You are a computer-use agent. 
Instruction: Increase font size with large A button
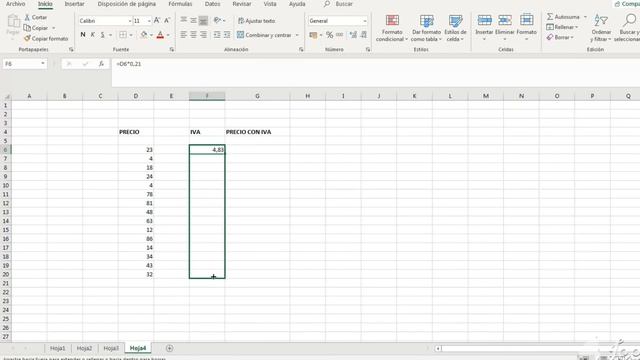[x=157, y=20]
